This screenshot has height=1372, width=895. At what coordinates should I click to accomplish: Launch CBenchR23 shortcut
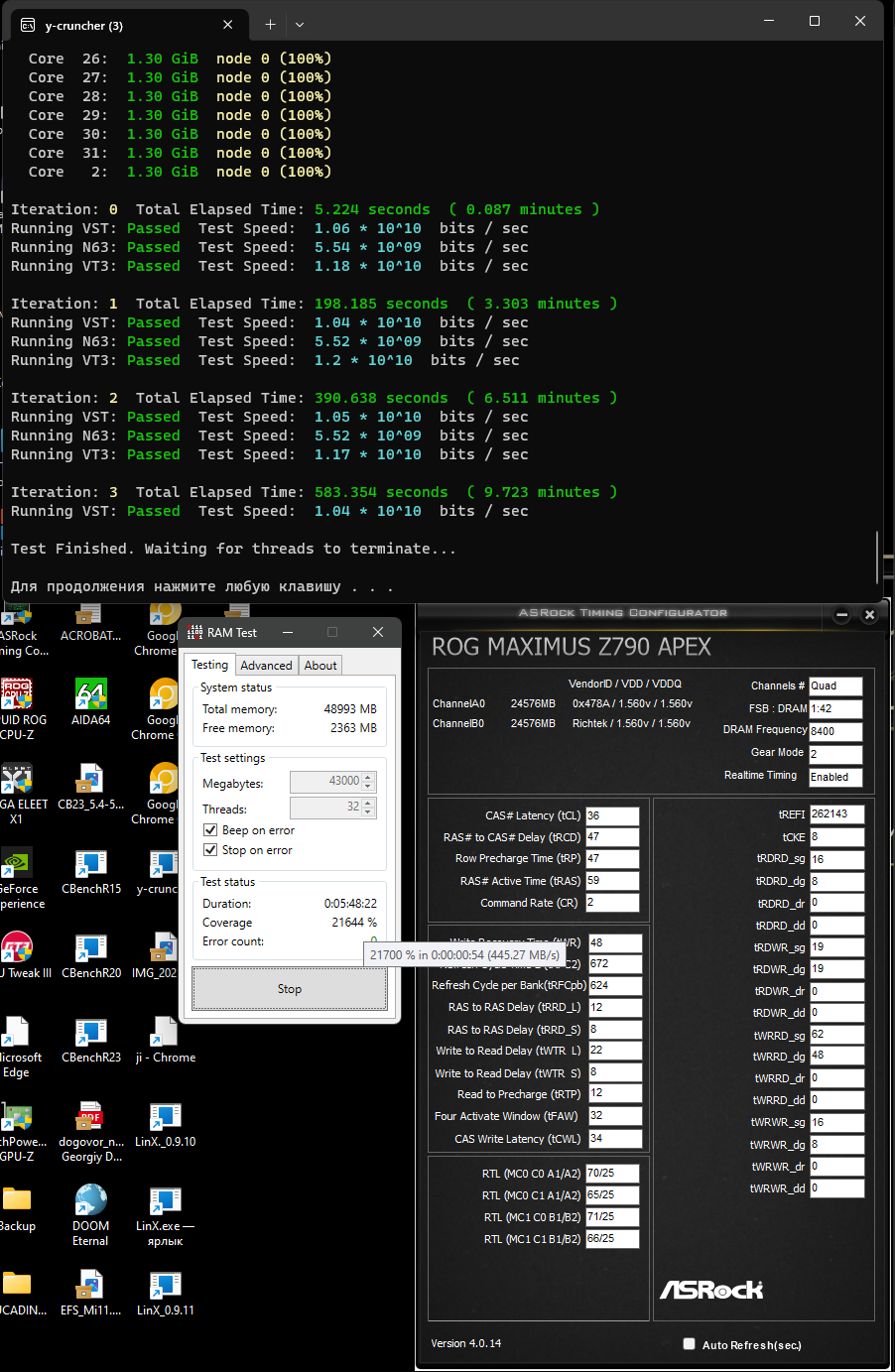coord(90,1040)
